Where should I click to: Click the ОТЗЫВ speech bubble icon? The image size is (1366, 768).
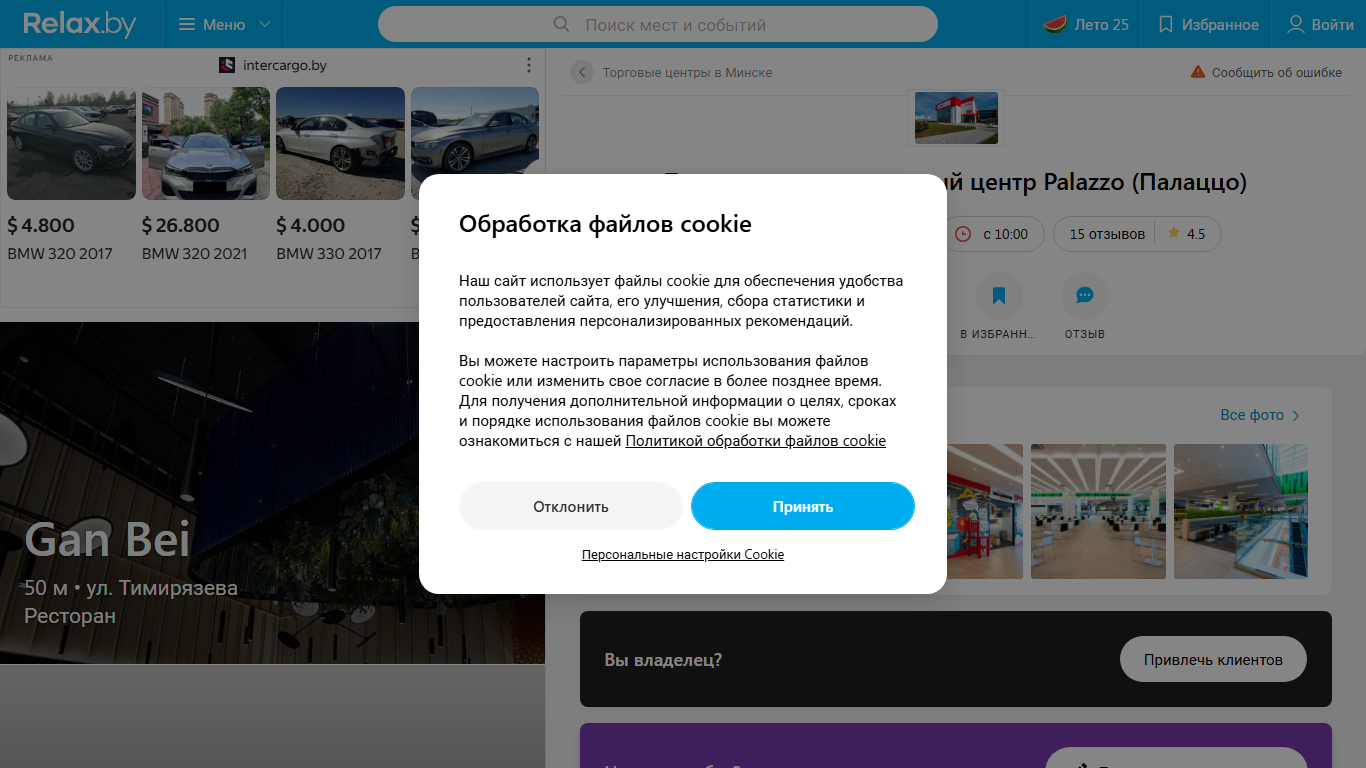pos(1085,296)
